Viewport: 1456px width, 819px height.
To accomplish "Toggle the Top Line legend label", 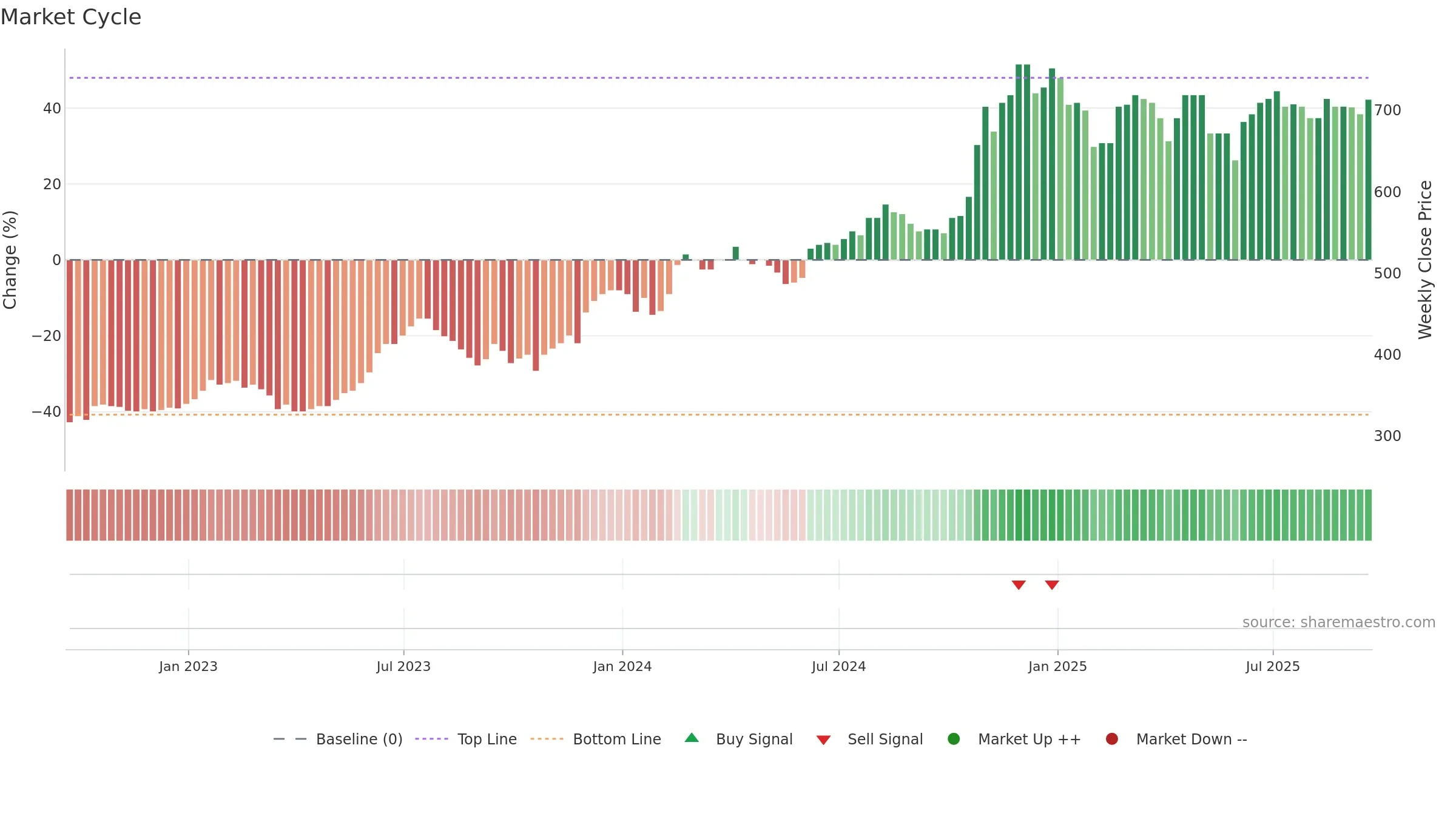I will pos(487,739).
